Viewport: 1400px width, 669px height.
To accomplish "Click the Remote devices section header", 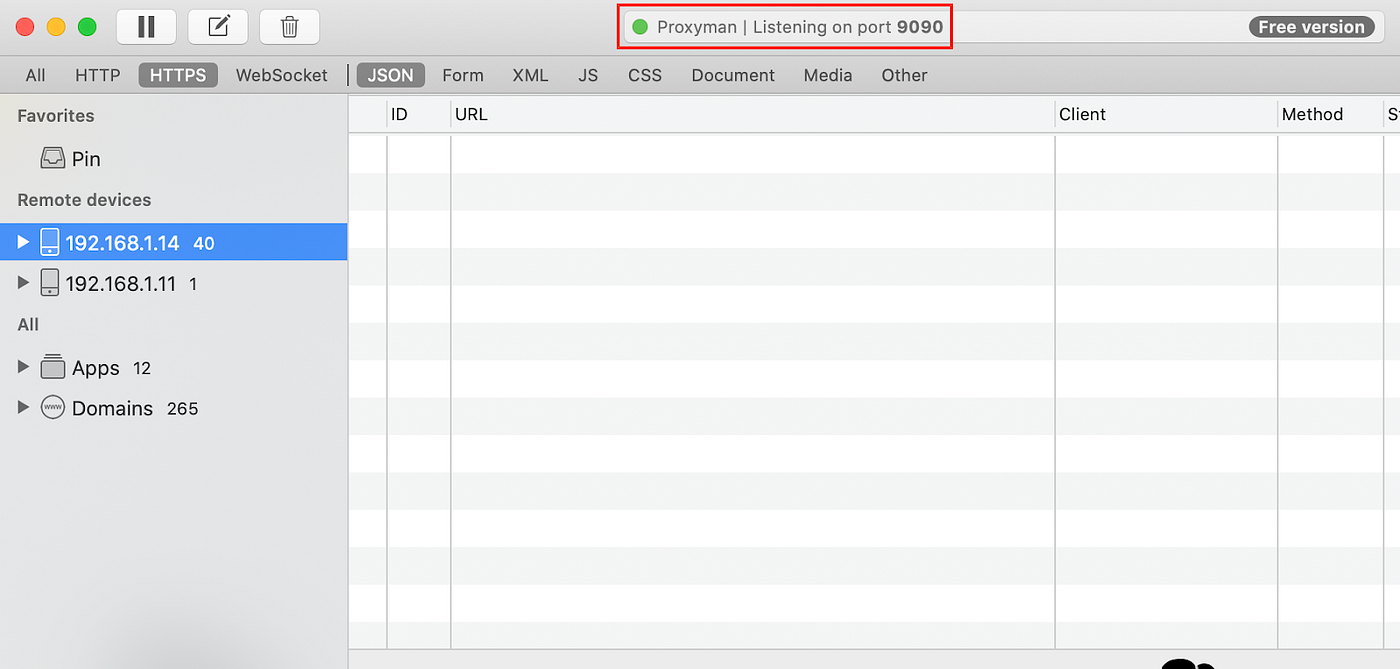I will (x=84, y=200).
